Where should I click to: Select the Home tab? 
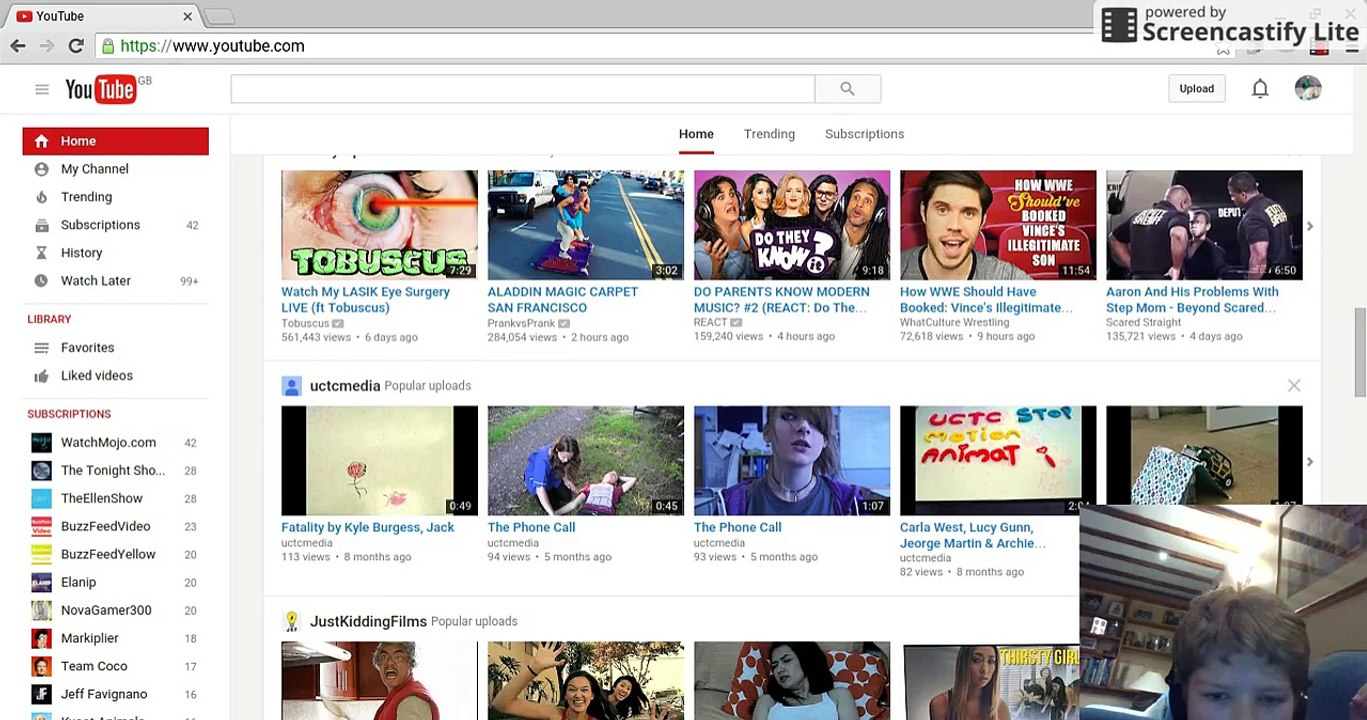[x=696, y=134]
